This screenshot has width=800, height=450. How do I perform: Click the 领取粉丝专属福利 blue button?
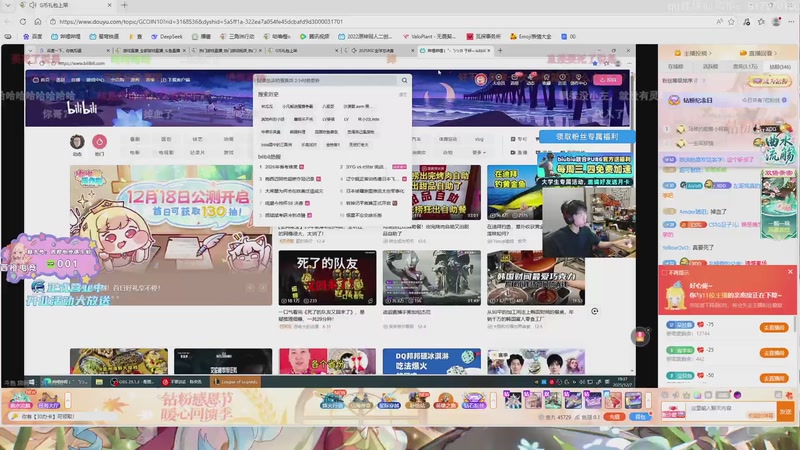point(587,137)
